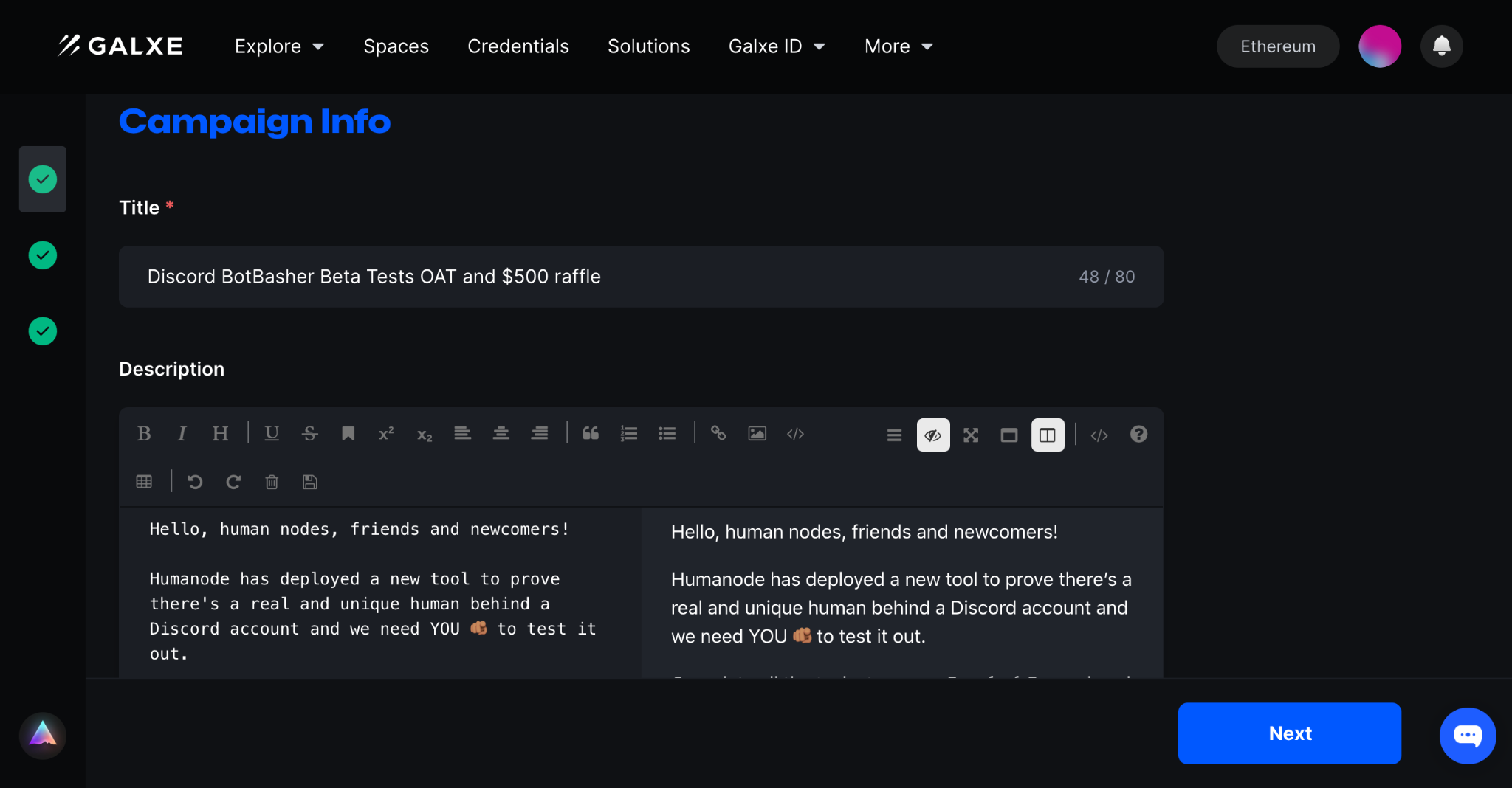Save the description with disk icon
The image size is (1512, 788).
[x=310, y=482]
